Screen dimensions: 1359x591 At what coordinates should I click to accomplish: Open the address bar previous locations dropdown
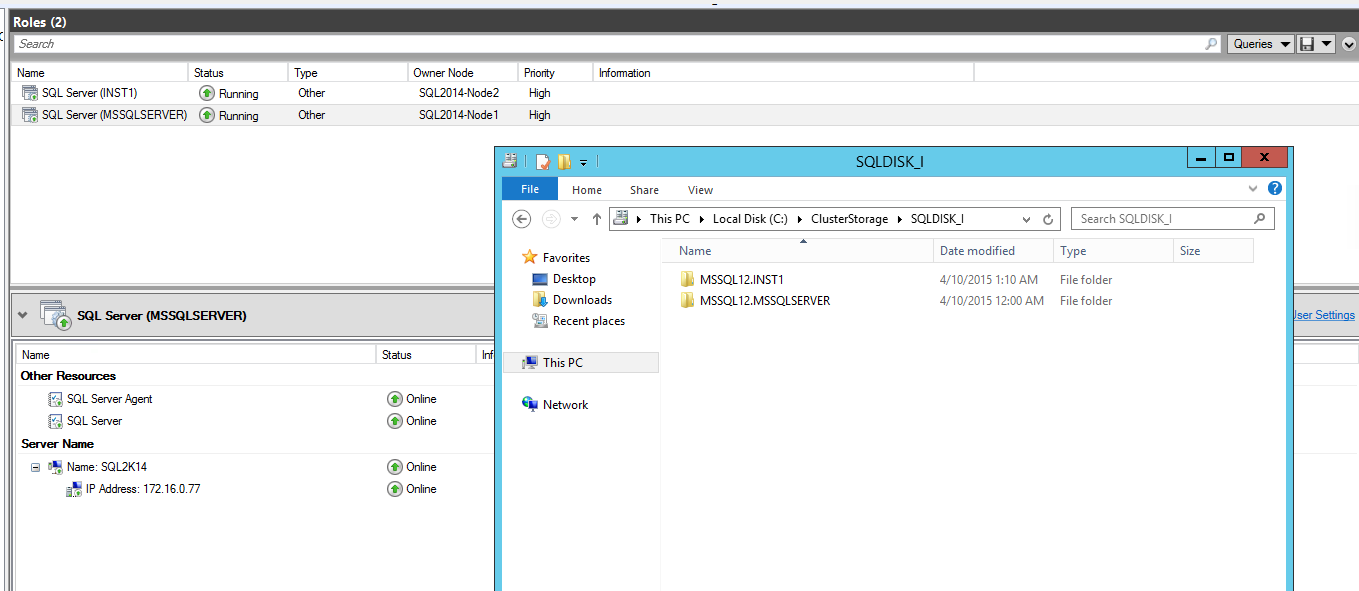point(1026,219)
